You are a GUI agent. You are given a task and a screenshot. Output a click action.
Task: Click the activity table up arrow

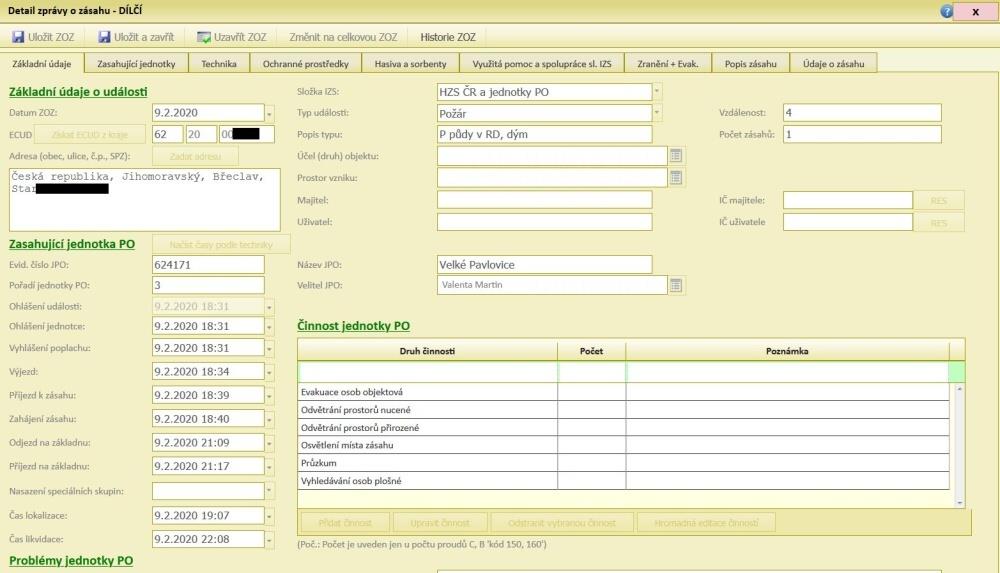click(959, 389)
